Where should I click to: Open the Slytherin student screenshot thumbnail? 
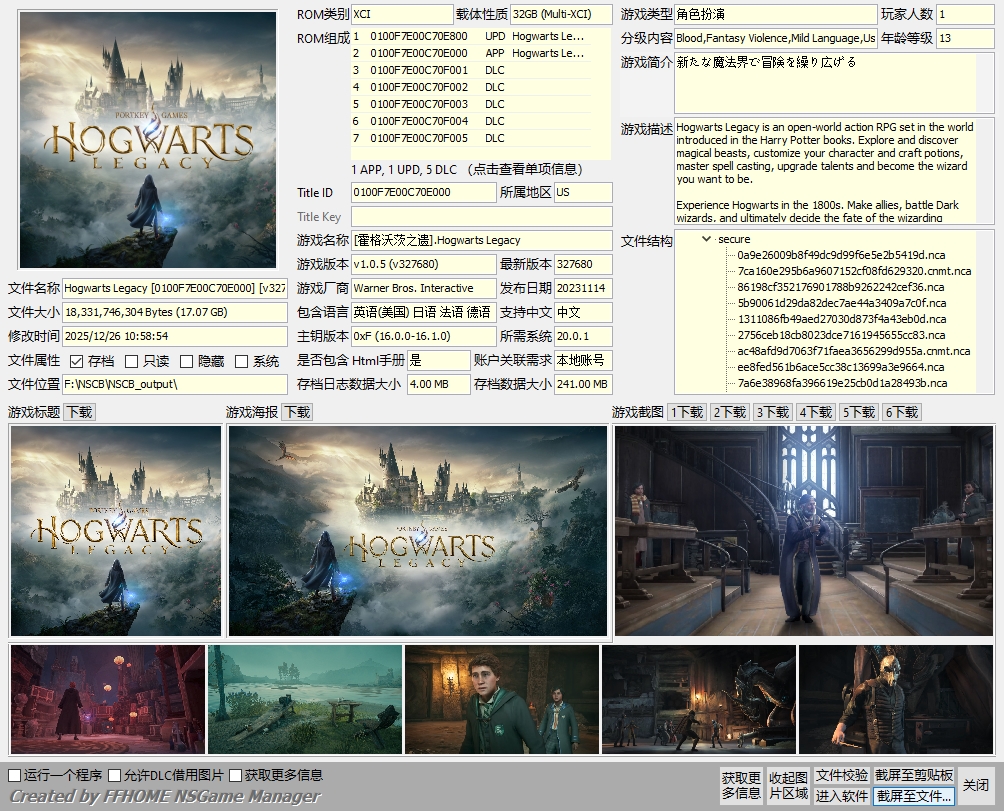502,699
